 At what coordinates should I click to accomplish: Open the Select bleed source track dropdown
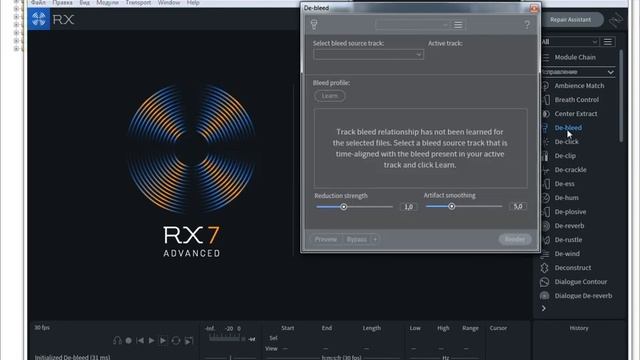[x=368, y=54]
